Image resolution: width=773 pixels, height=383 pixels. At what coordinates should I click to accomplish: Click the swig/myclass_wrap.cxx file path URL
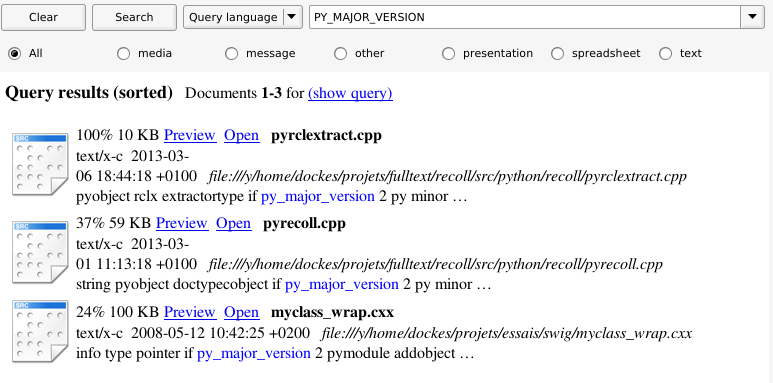tap(507, 334)
